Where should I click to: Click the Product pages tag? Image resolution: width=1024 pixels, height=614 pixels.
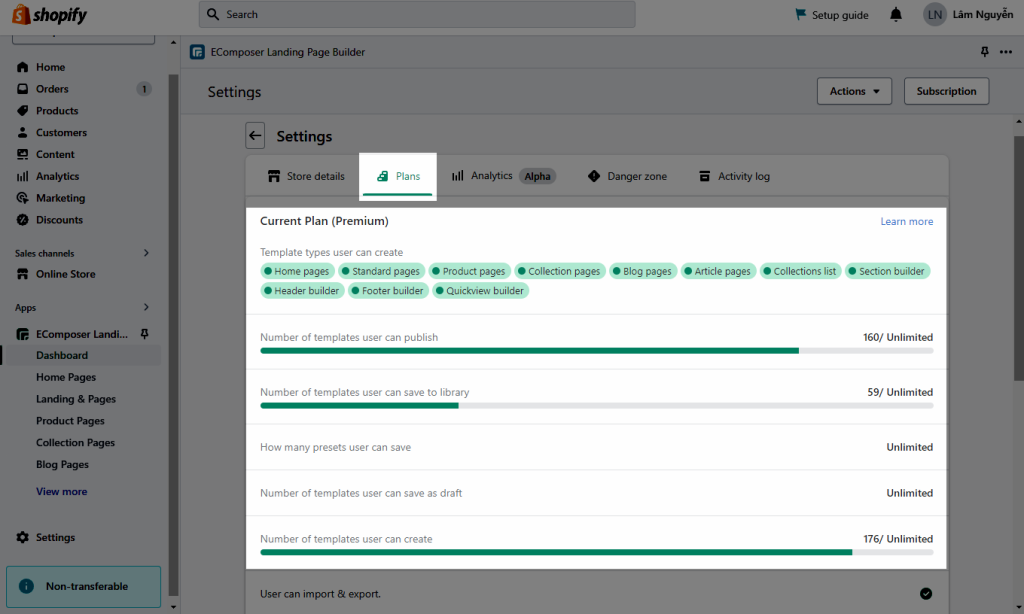(x=470, y=271)
